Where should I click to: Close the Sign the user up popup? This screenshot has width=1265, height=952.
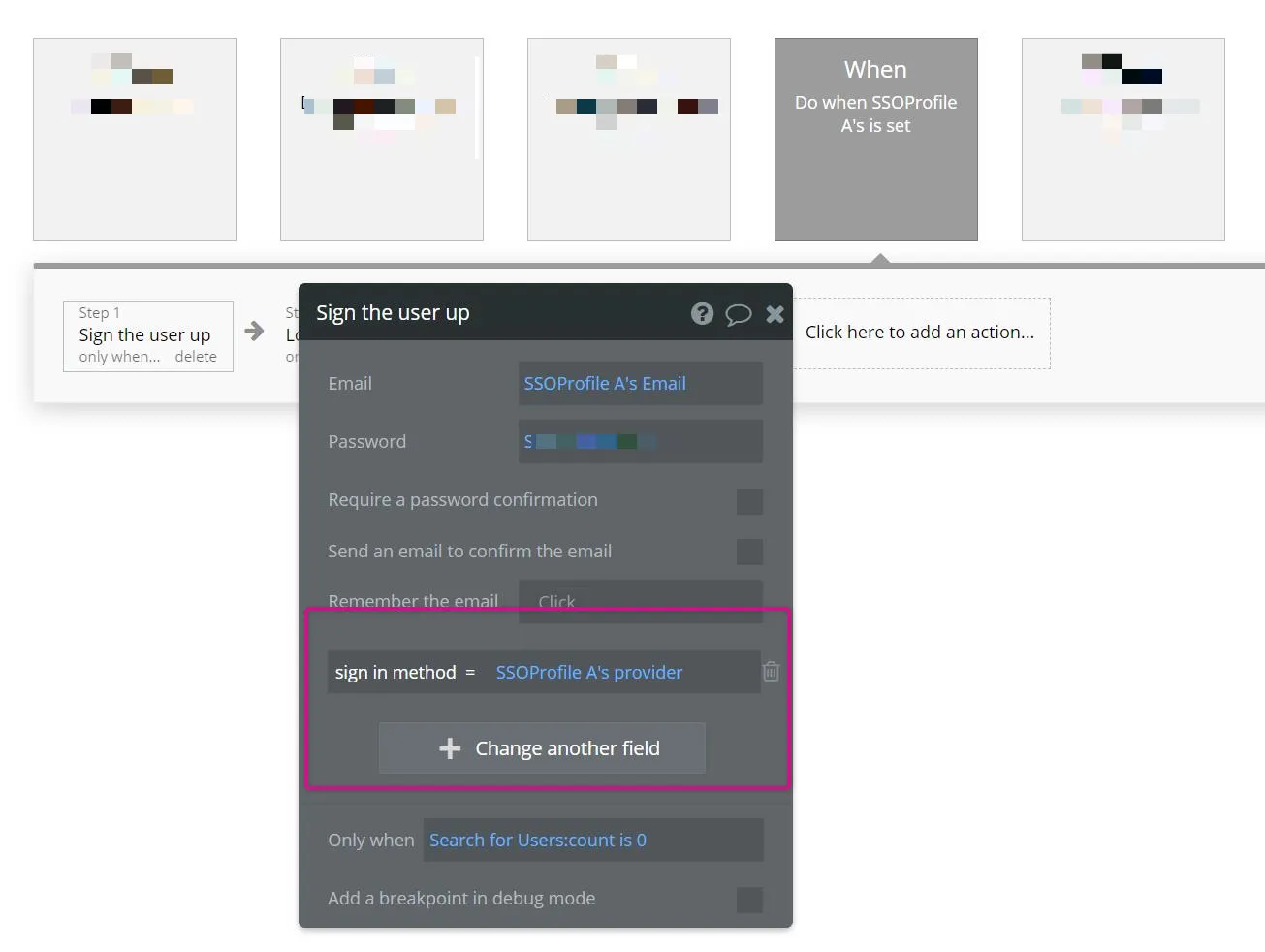tap(775, 314)
